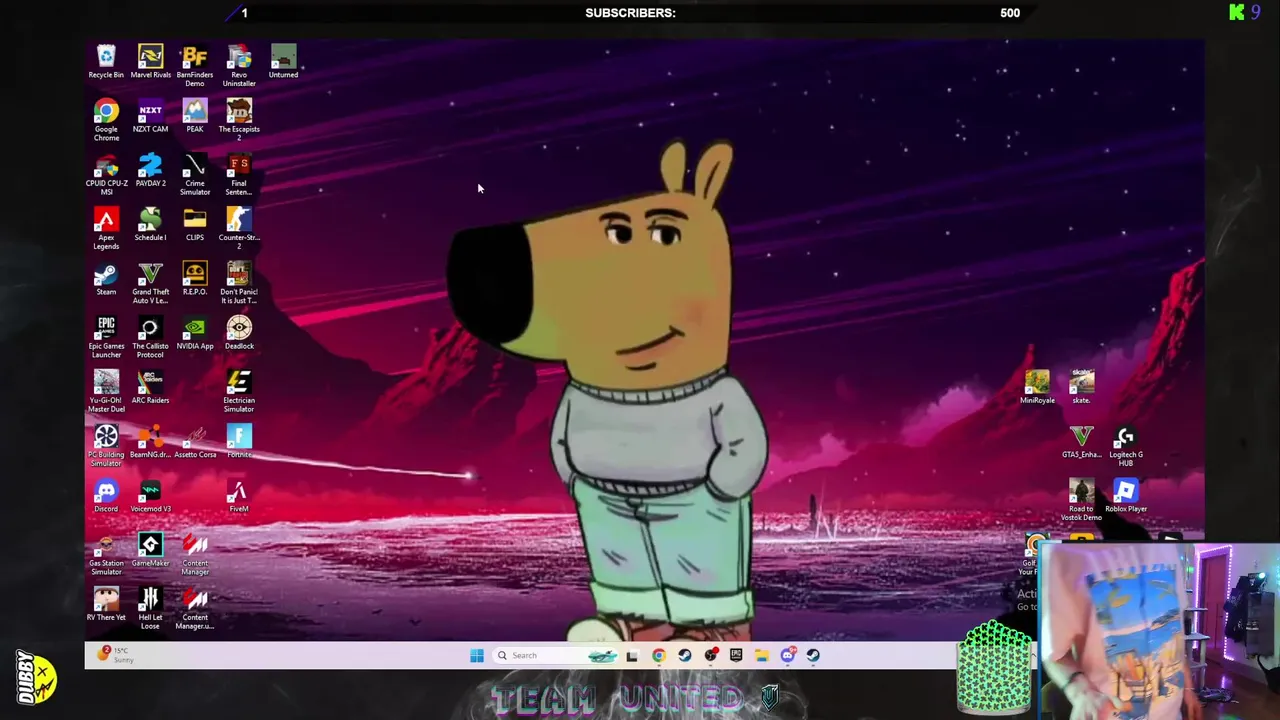Select the Assetto Corsa icon
1280x720 pixels.
click(195, 441)
